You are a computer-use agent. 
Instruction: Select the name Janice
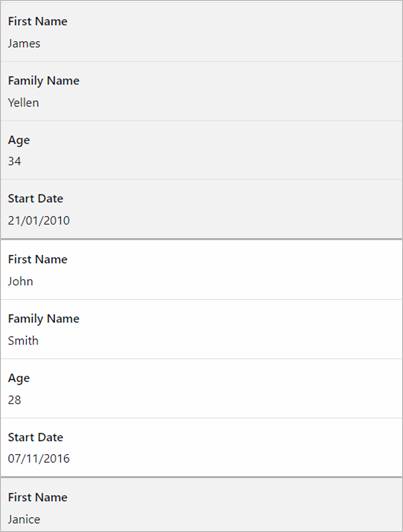pyautogui.click(x=24, y=519)
